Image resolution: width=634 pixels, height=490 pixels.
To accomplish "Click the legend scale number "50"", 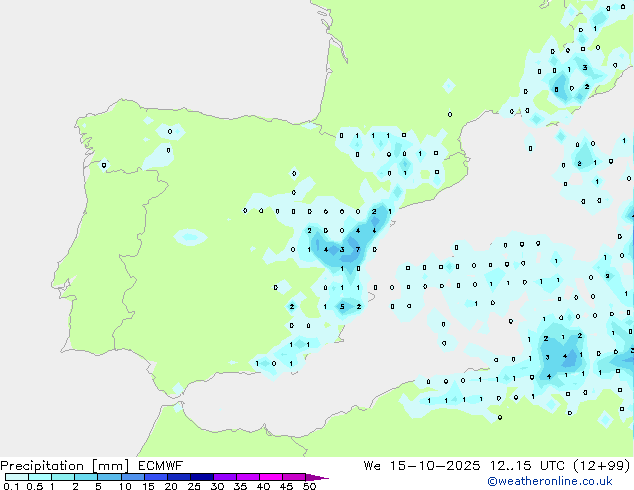I will pyautogui.click(x=309, y=486).
